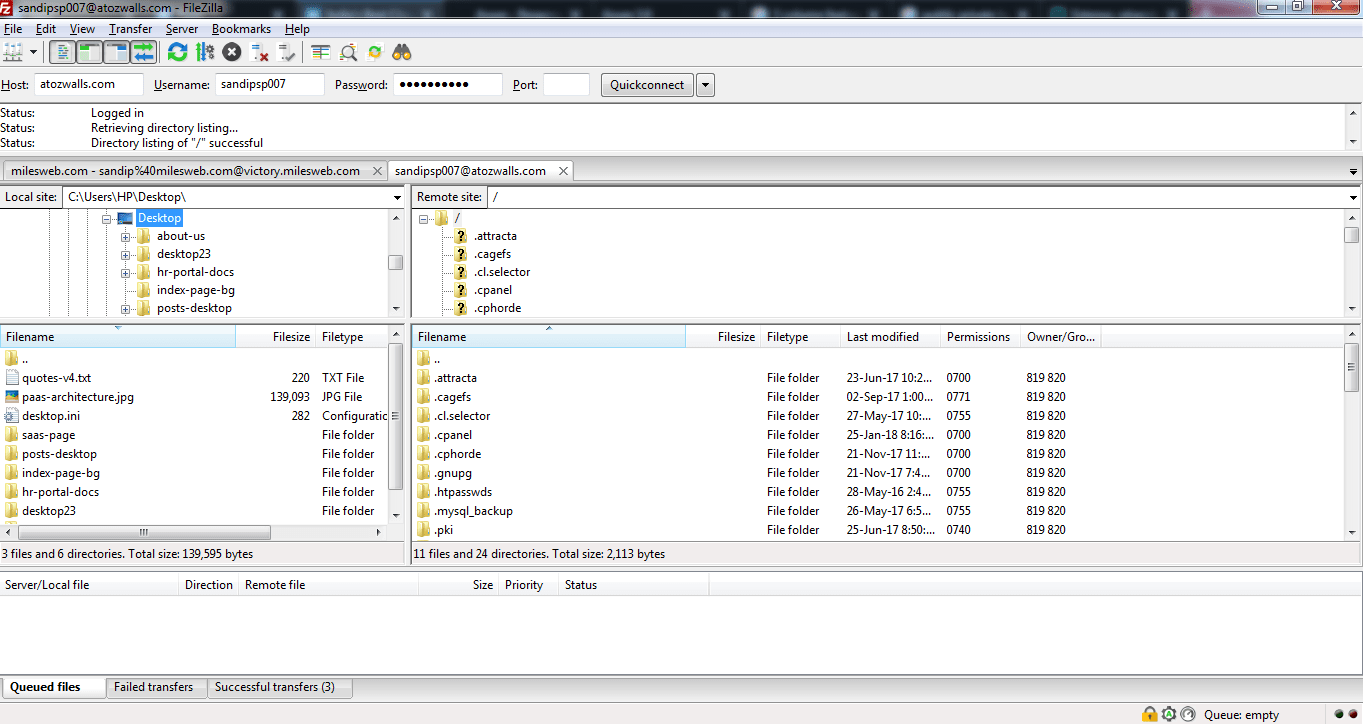Reconnect to the last server
1363x725 pixels.
287,52
